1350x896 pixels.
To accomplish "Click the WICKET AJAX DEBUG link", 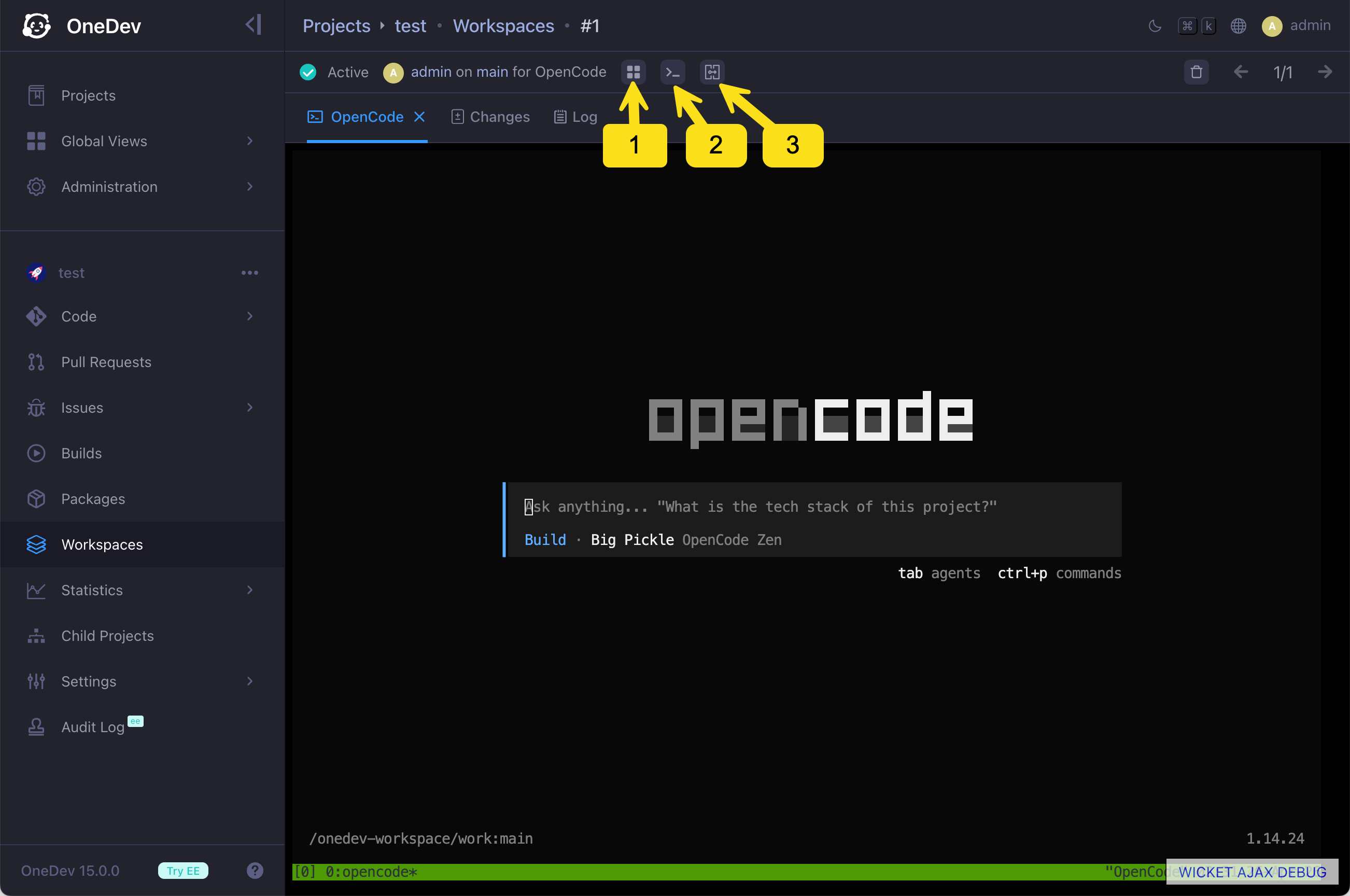I will click(1253, 872).
